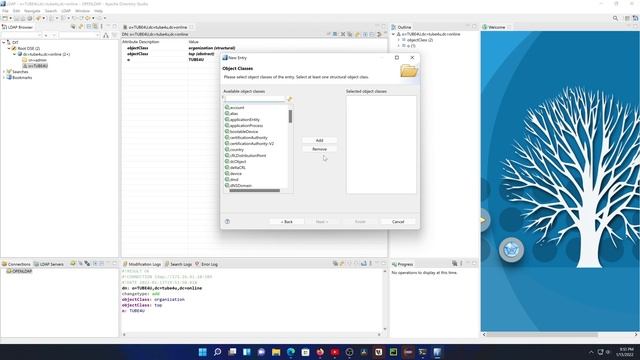The height and width of the screenshot is (360, 640).
Task: Open the Error Log tab
Action: click(x=207, y=264)
